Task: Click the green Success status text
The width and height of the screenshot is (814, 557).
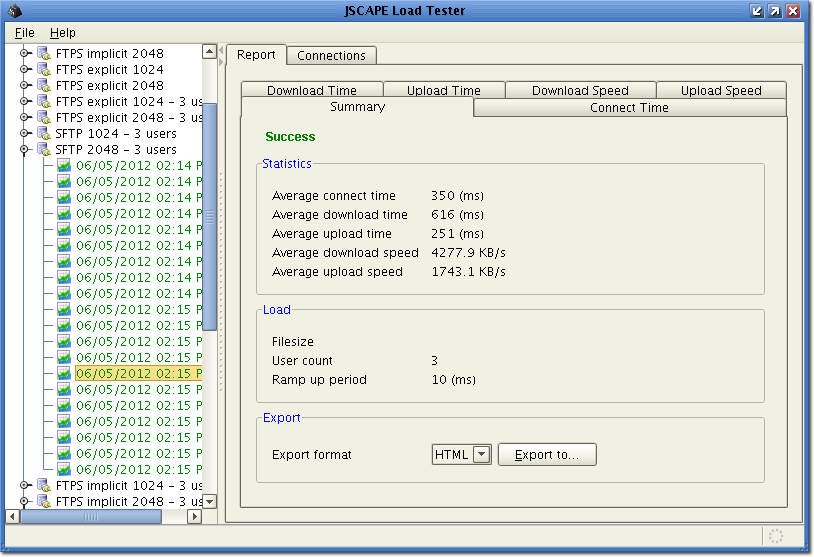Action: pyautogui.click(x=290, y=137)
